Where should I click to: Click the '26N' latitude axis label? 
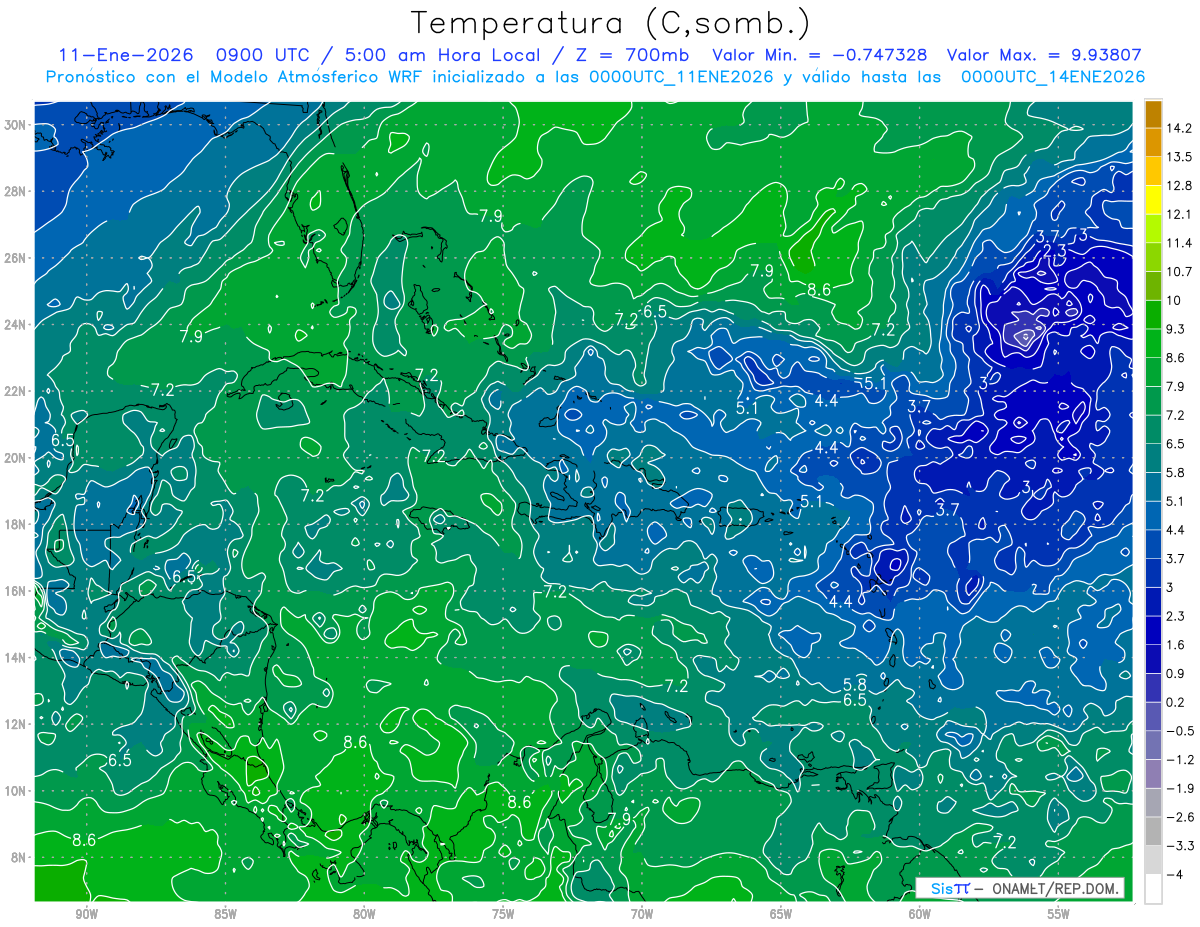pyautogui.click(x=15, y=258)
